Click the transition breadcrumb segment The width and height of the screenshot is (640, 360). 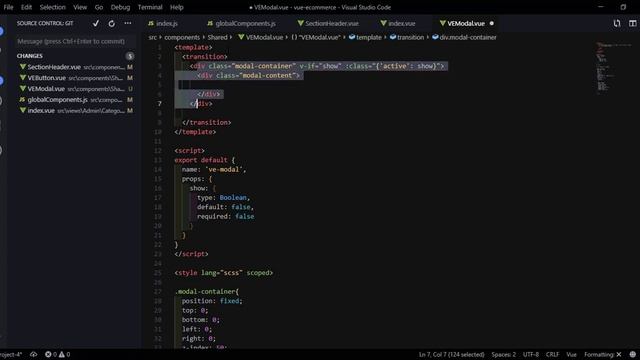(407, 37)
